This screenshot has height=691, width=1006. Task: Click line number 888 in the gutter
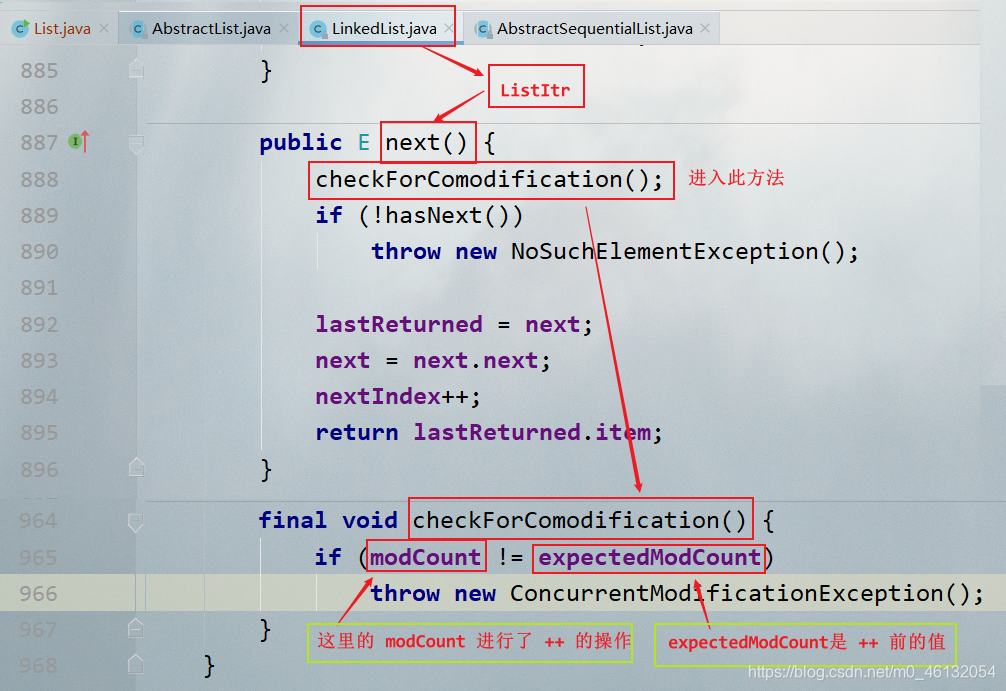39,180
